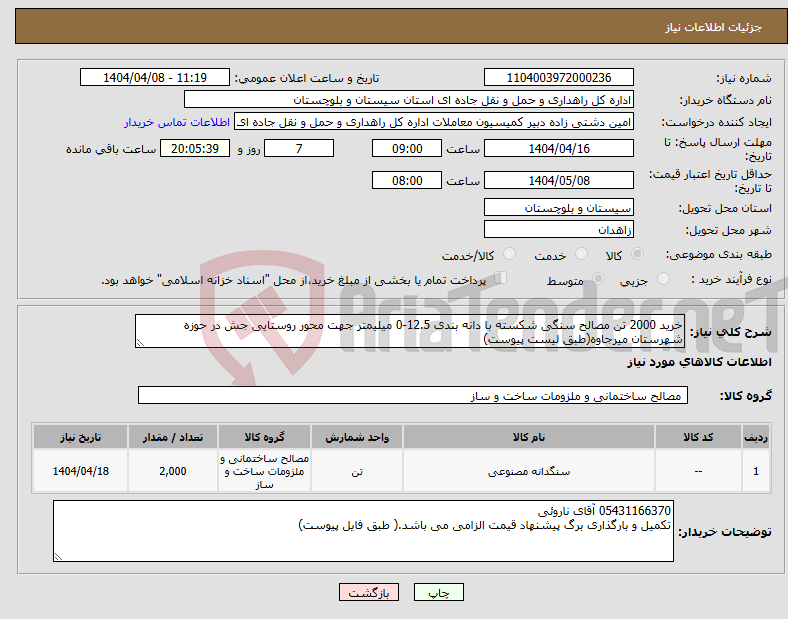Click the delivery city field زاهدان

pos(558,230)
